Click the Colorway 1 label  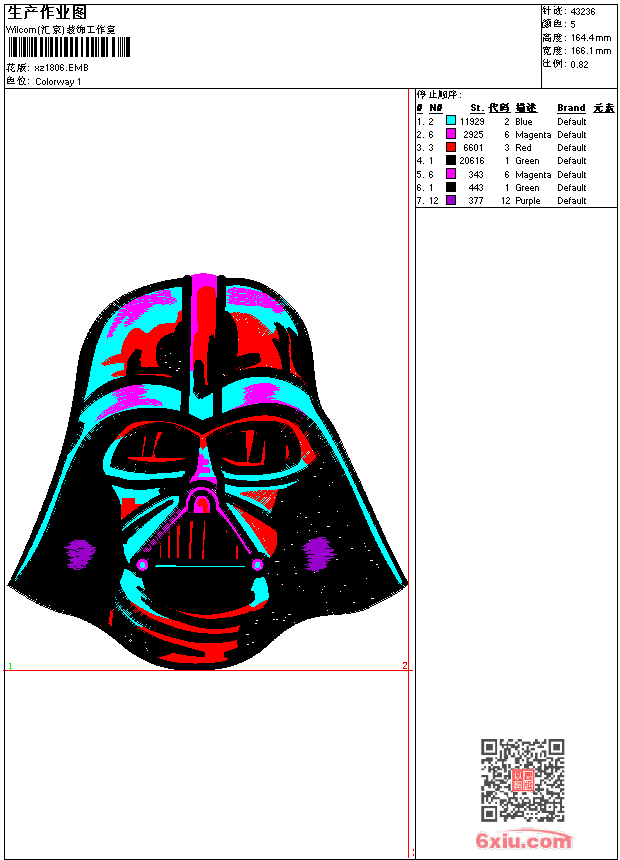pyautogui.click(x=58, y=82)
